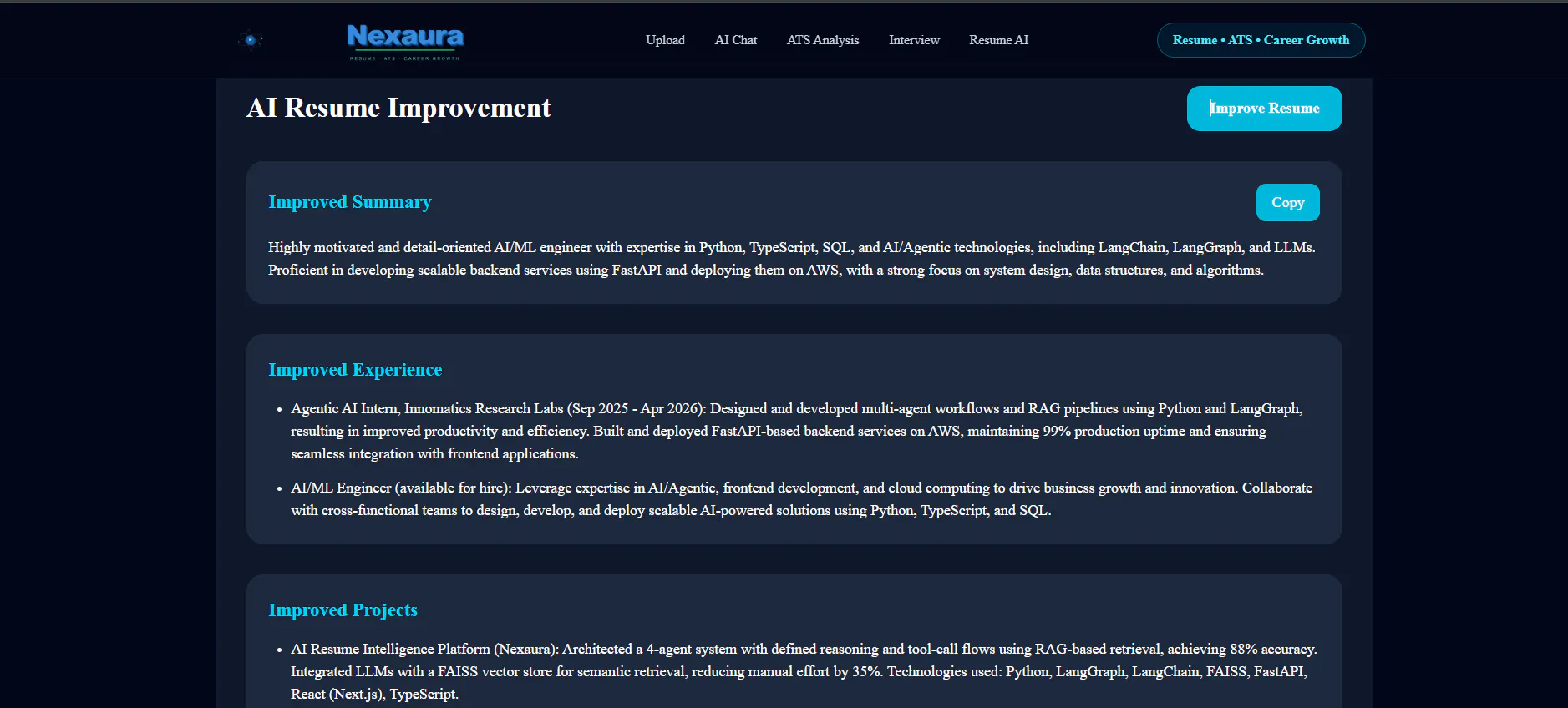Click the small glowing orb icon beside the logo
1568x708 pixels.
coord(250,40)
